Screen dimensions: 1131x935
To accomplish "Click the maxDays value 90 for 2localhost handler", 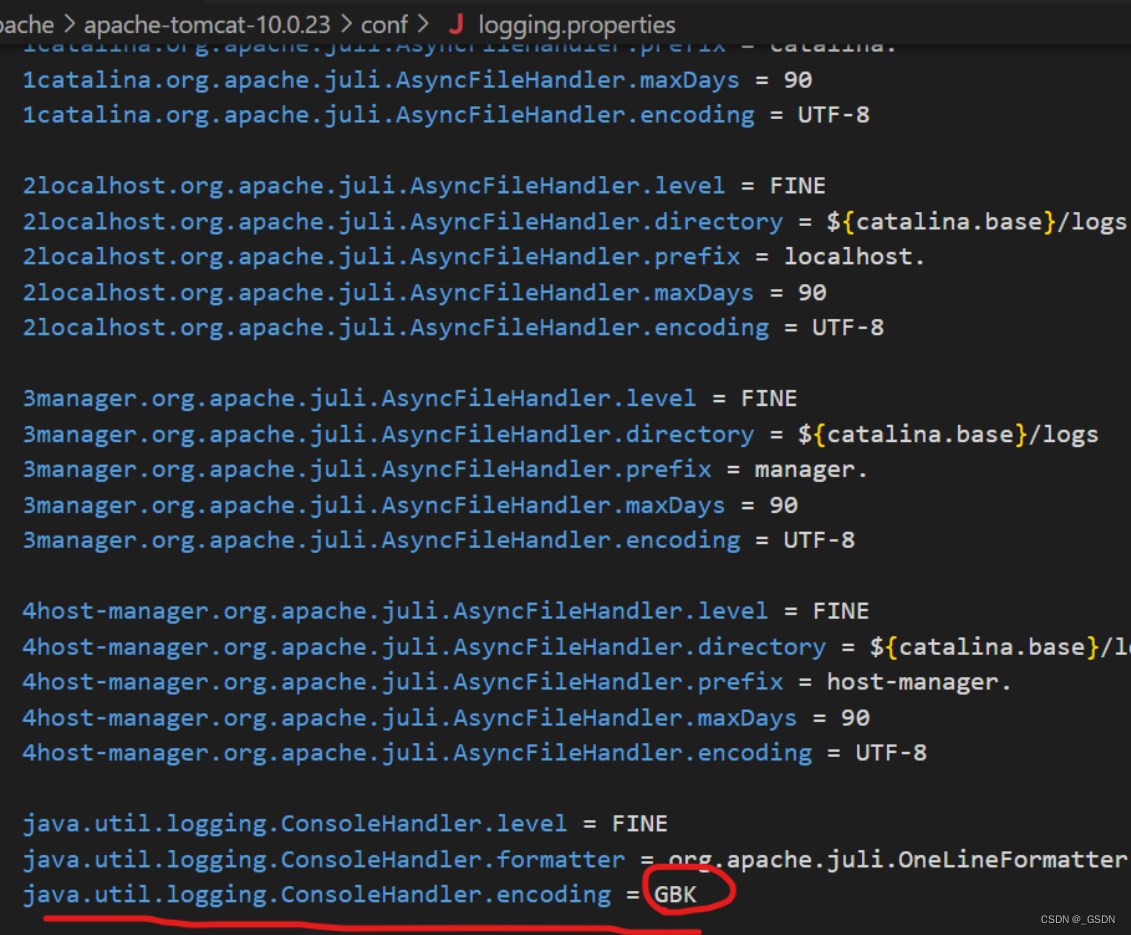I will click(x=812, y=292).
